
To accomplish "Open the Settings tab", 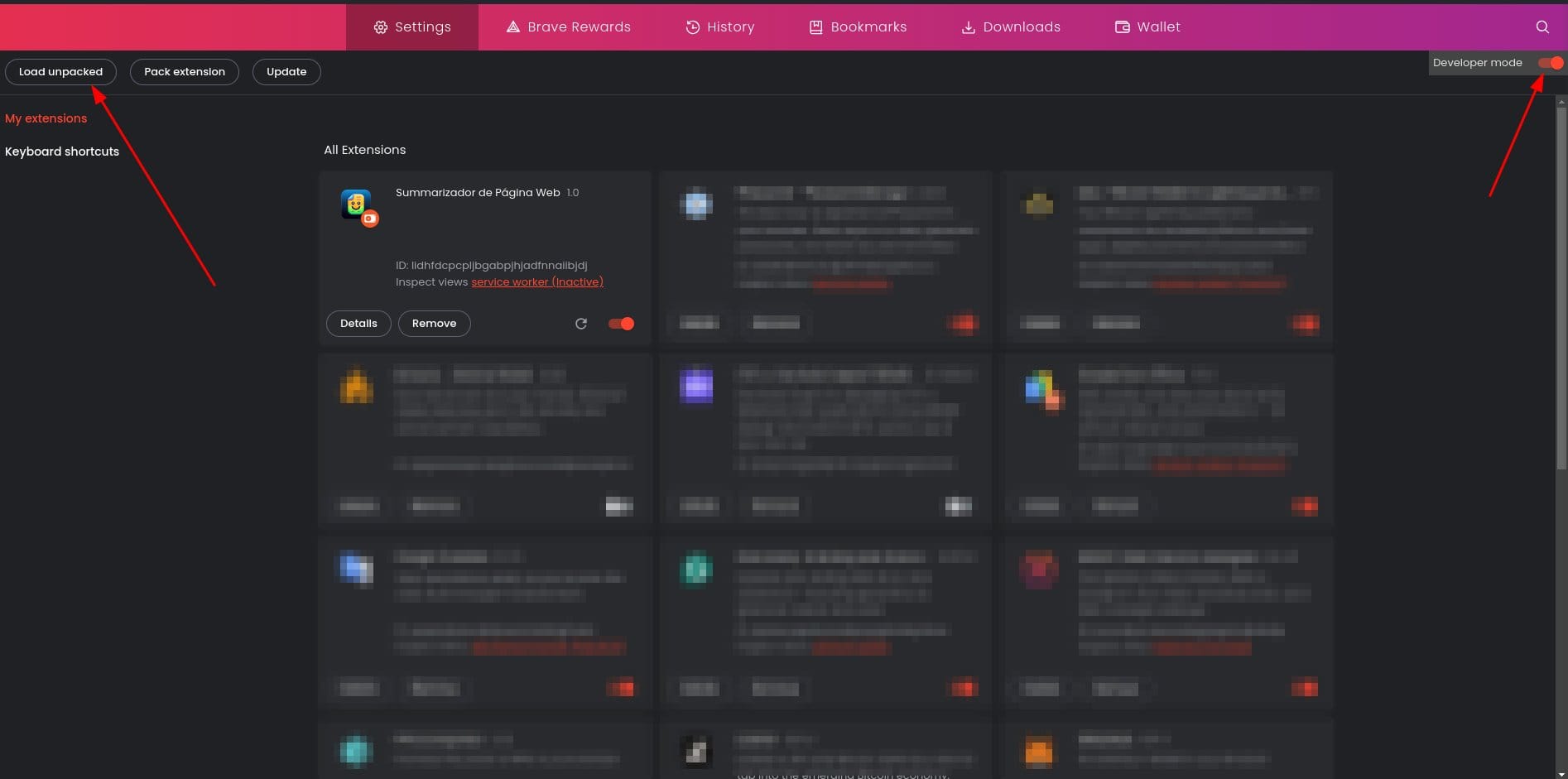I will coord(412,27).
